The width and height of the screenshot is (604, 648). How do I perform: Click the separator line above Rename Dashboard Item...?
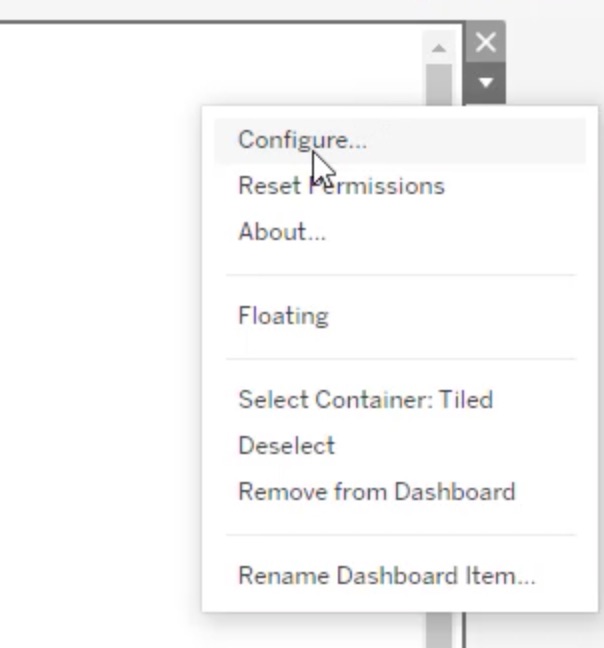click(x=400, y=534)
